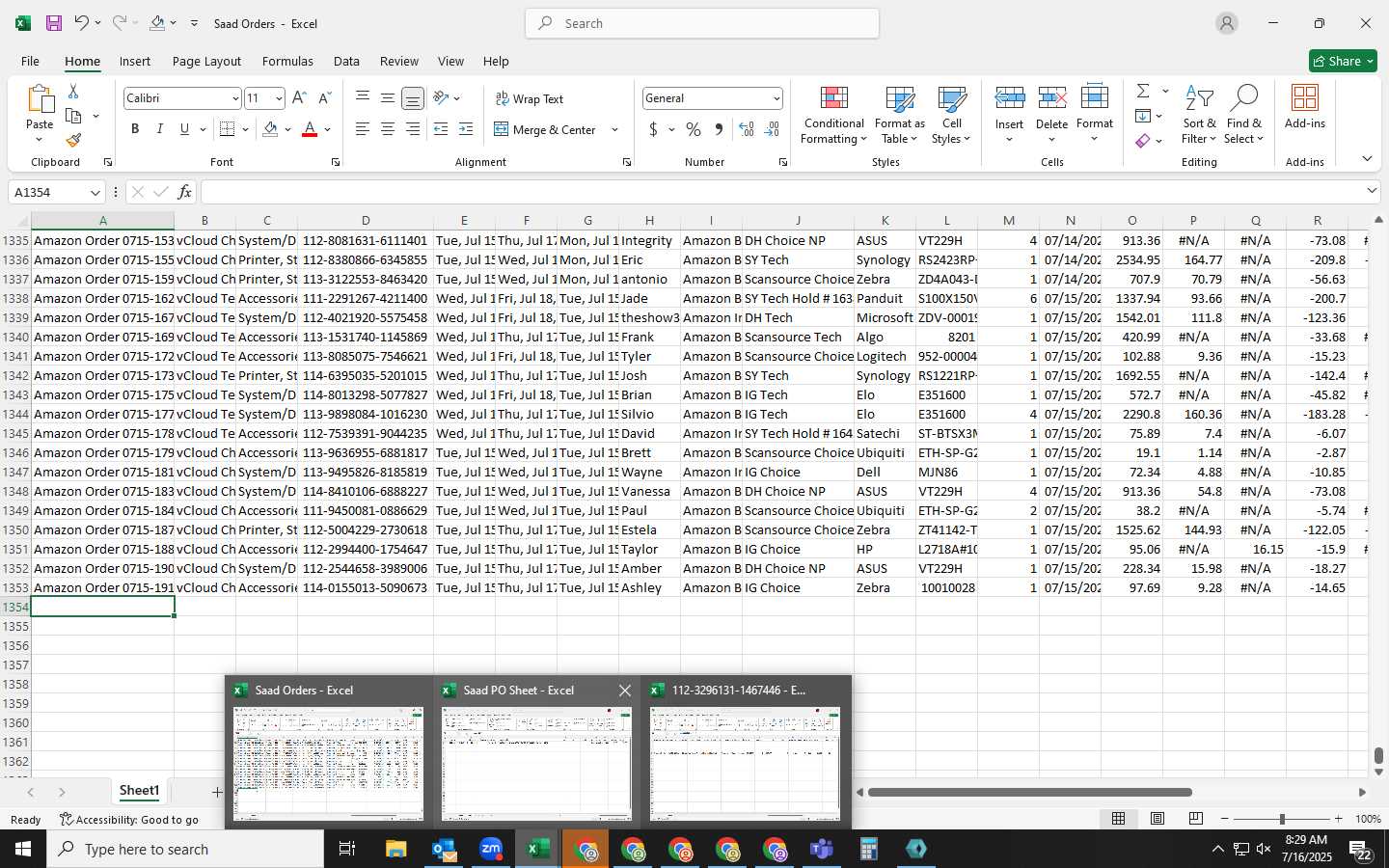
Task: Click Increase Decimal icon
Action: point(746,129)
